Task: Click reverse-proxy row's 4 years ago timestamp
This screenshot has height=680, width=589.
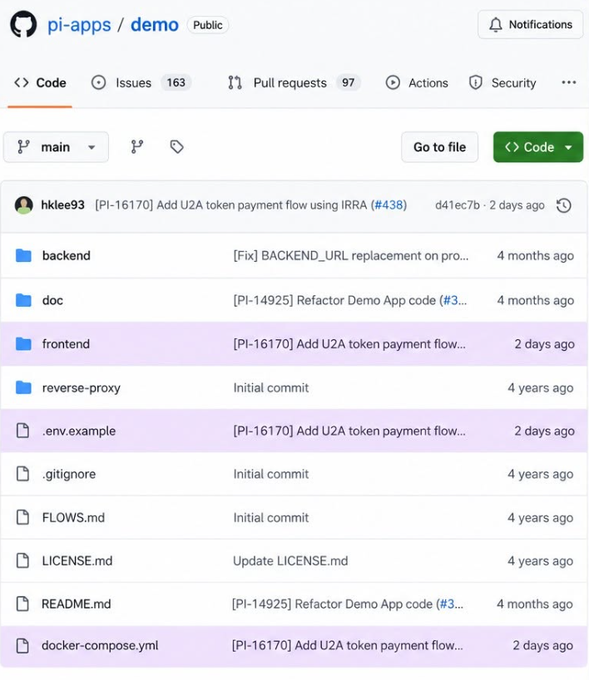Action: [540, 388]
